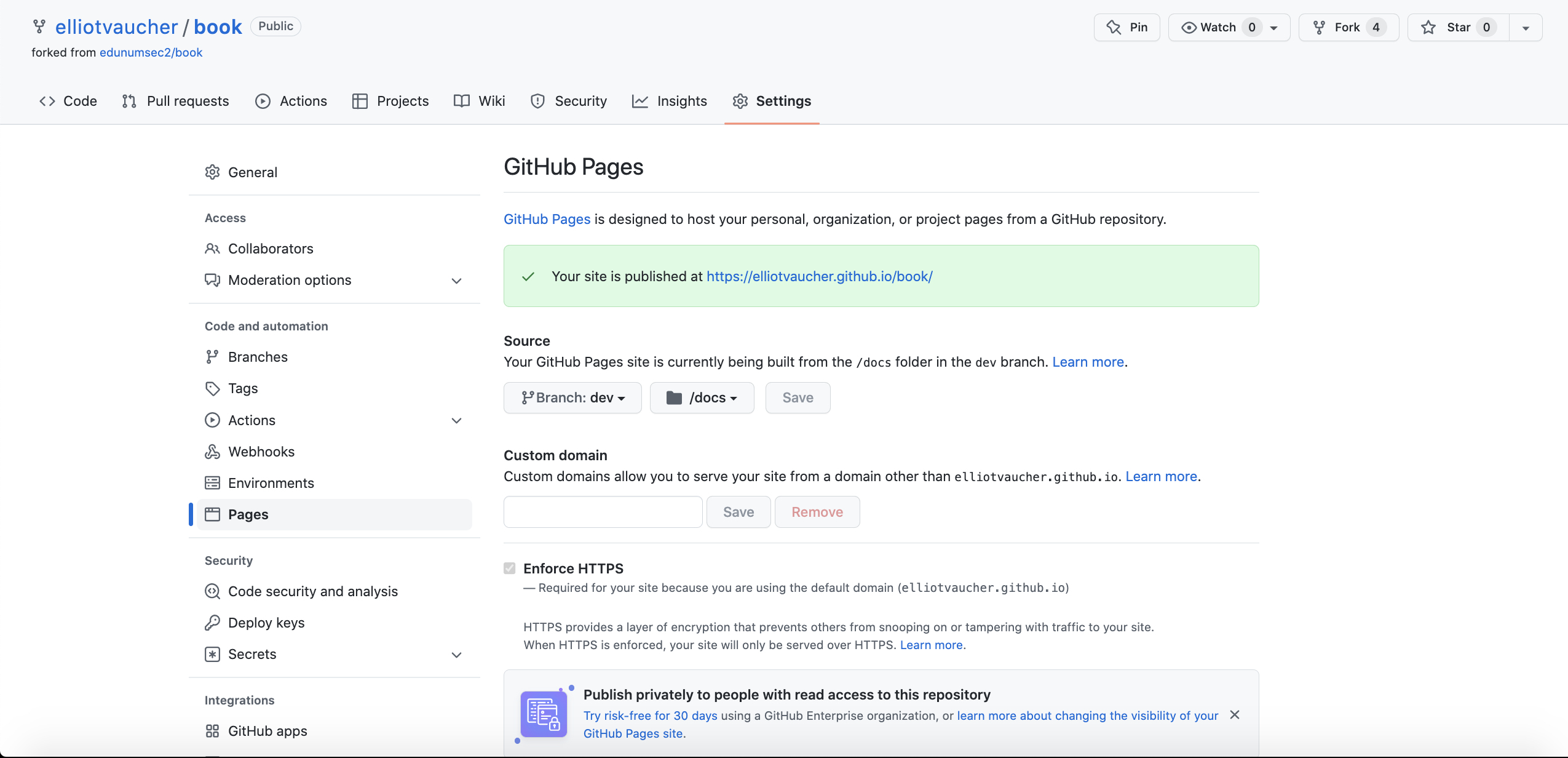Switch to Pull requests tab
1568x758 pixels.
[176, 101]
